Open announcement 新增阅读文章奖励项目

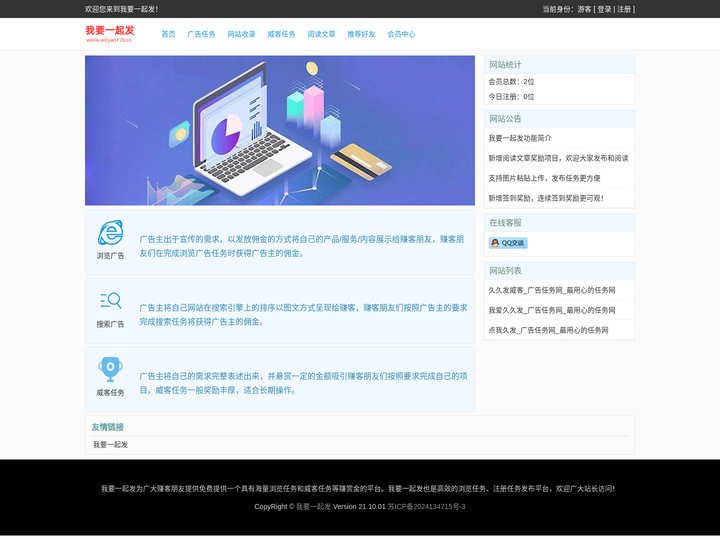click(558, 158)
